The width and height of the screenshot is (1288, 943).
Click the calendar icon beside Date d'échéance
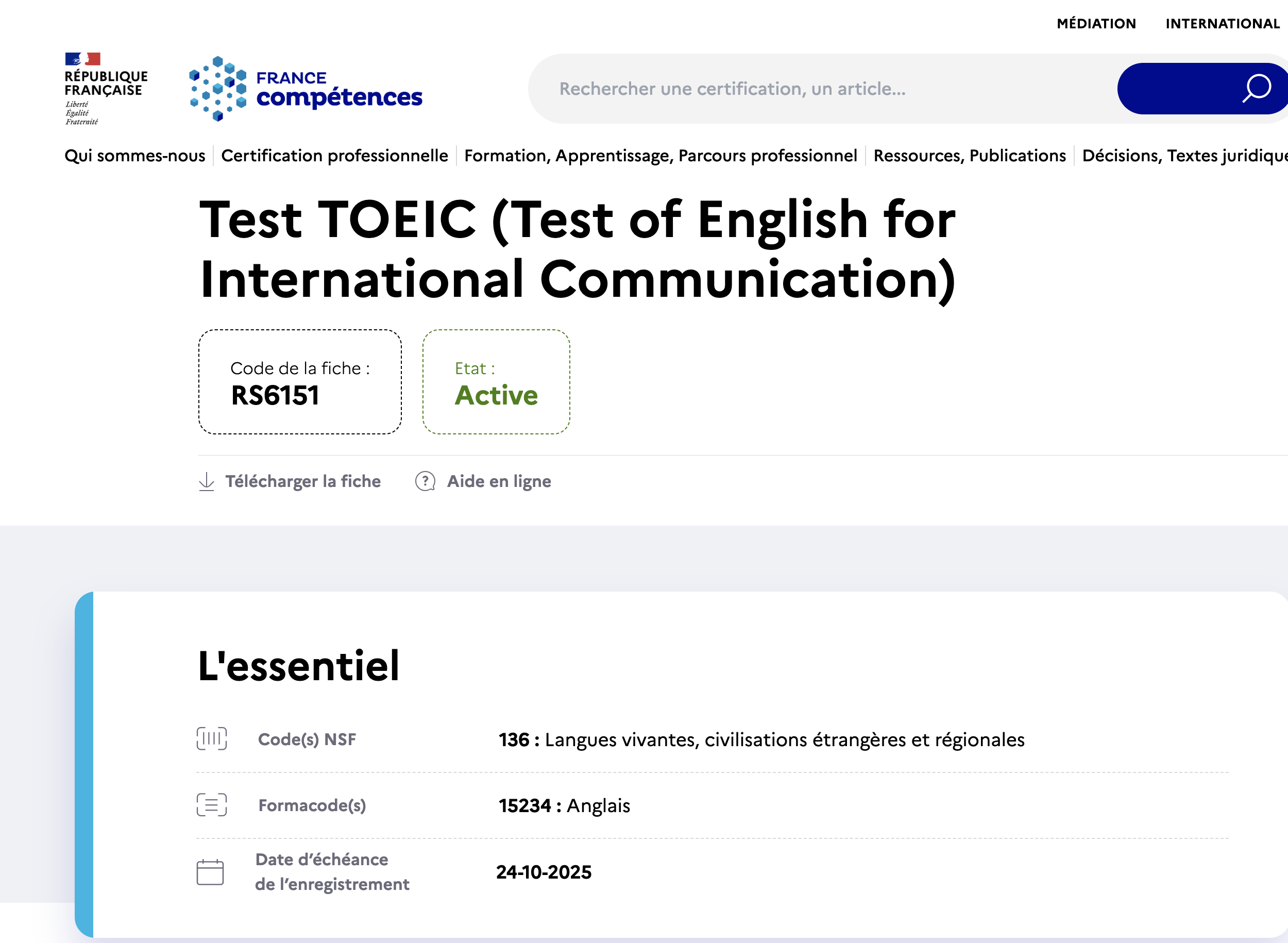(x=210, y=872)
